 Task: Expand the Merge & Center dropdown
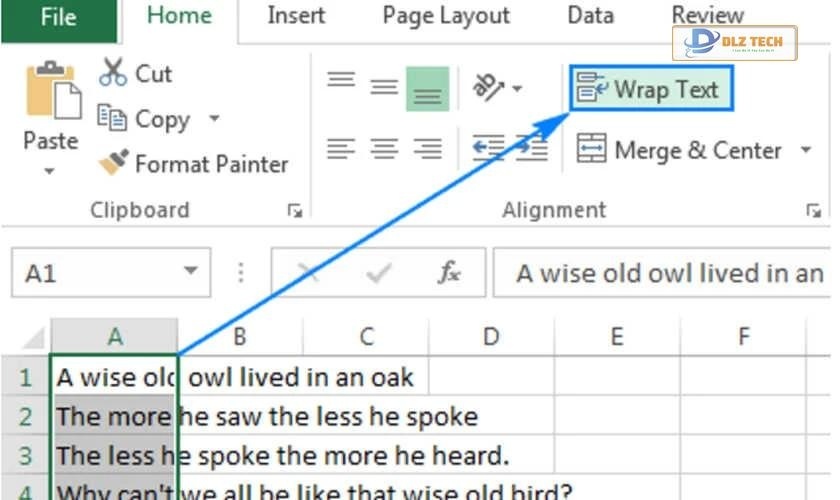pos(805,151)
